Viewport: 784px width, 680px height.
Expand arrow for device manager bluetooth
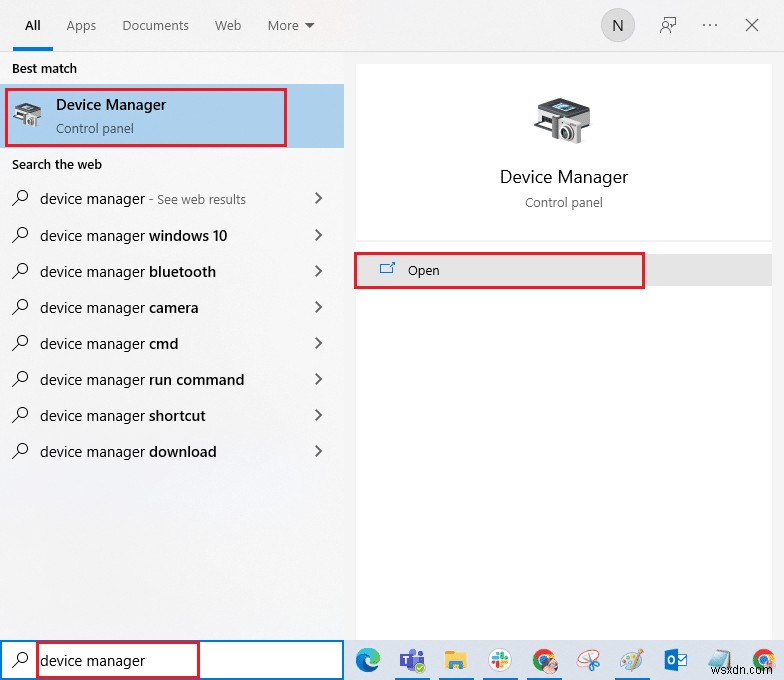pos(318,271)
